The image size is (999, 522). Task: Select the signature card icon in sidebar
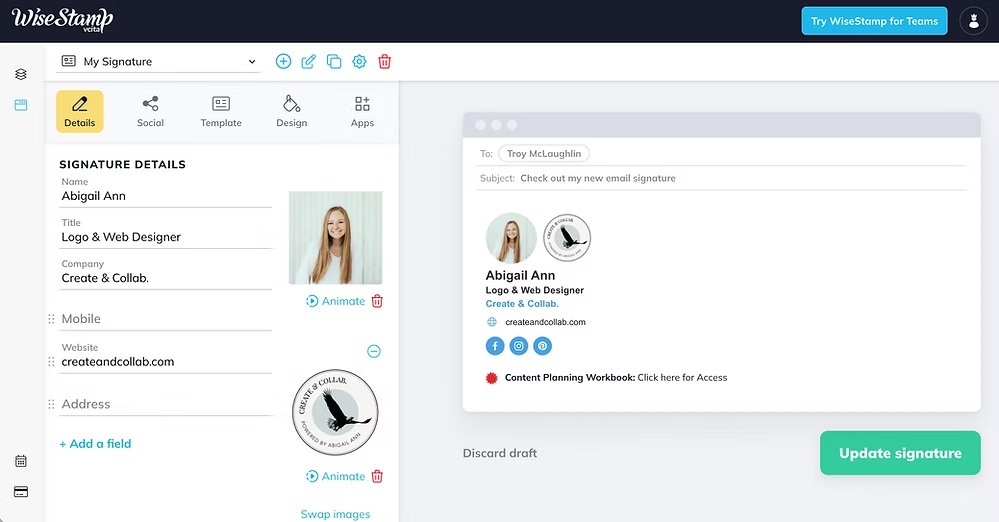[x=21, y=105]
